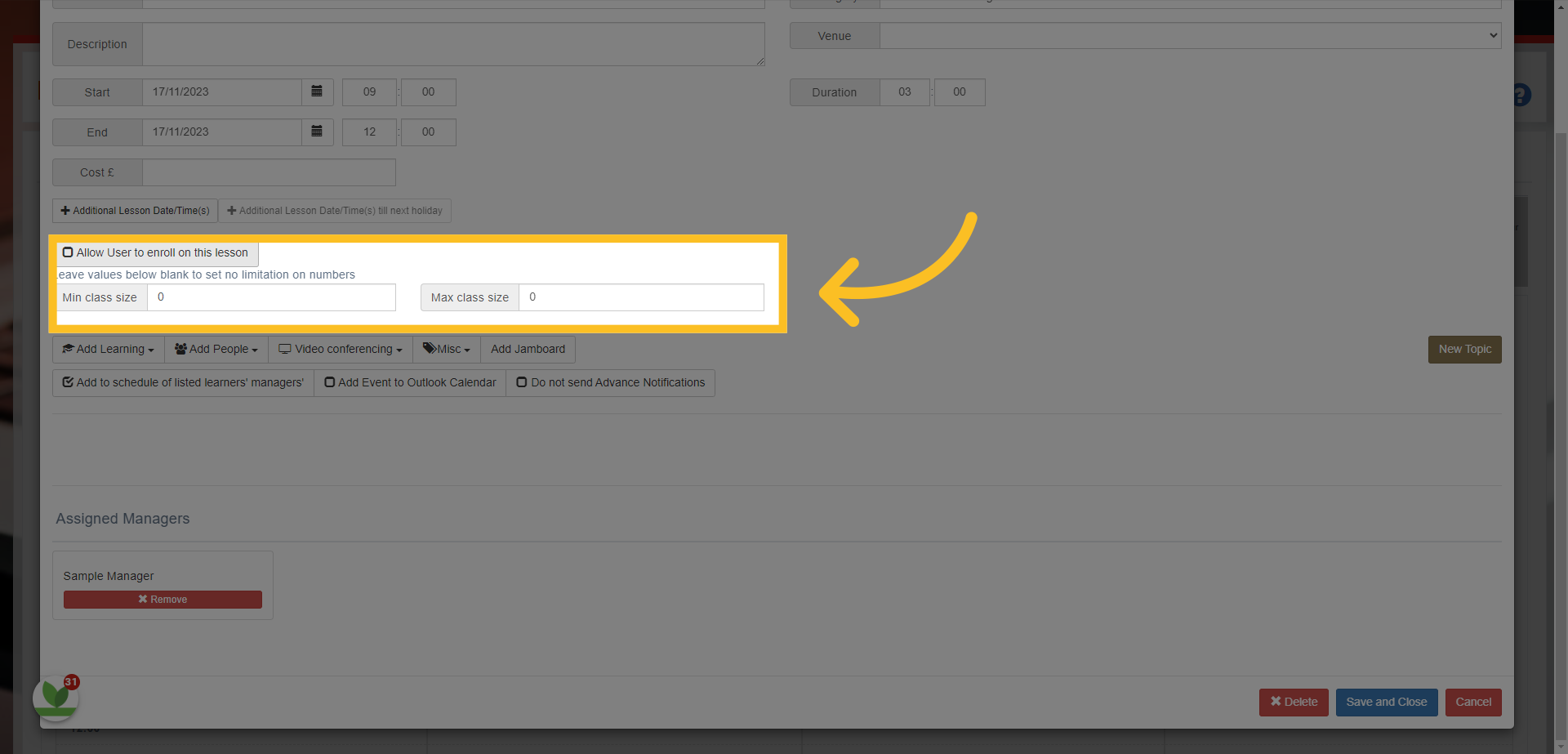Viewport: 1568px width, 754px height.
Task: Enable Allow User to enroll on this lesson
Action: point(68,252)
